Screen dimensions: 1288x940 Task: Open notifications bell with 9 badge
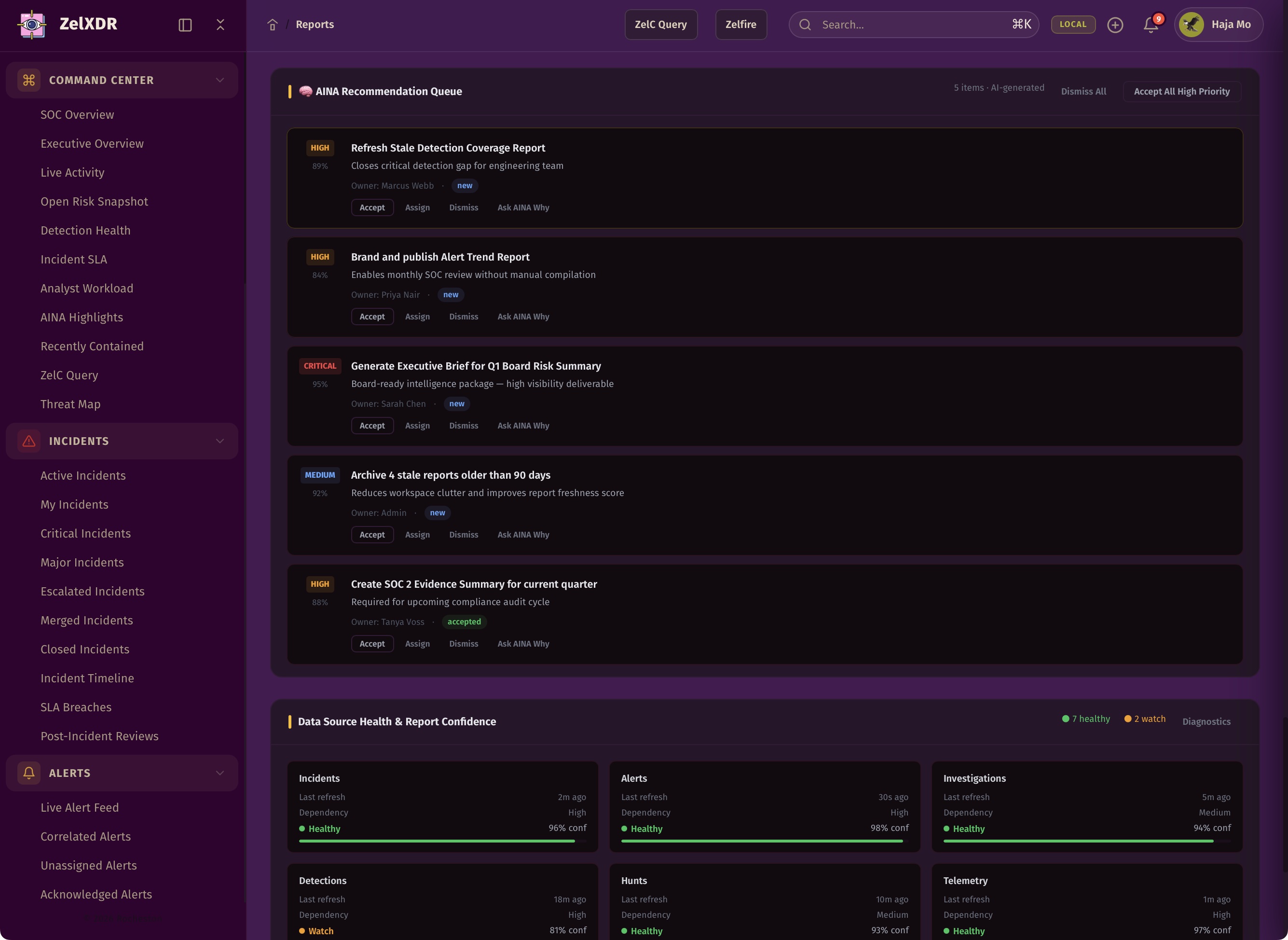tap(1151, 25)
